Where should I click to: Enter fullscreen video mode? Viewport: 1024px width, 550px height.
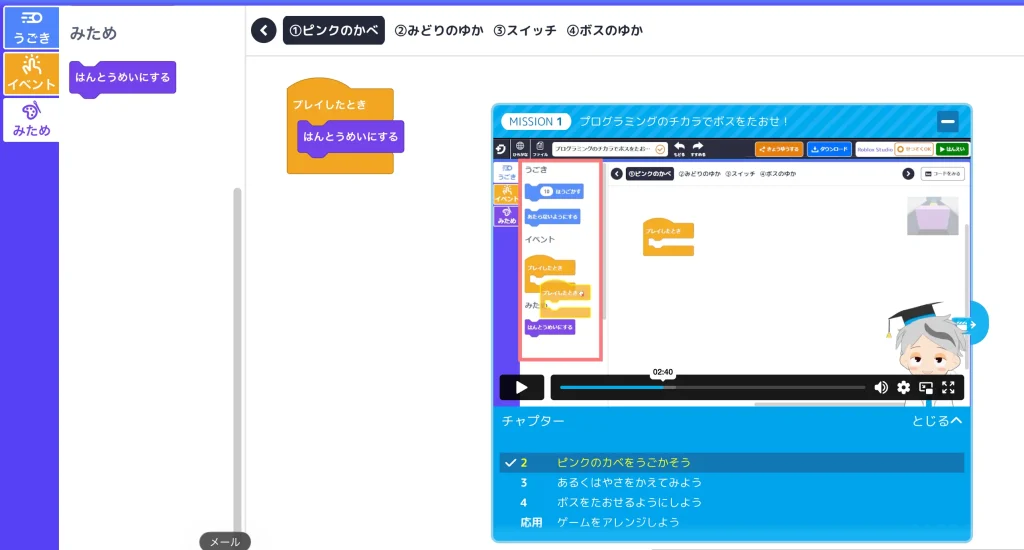(x=948, y=387)
